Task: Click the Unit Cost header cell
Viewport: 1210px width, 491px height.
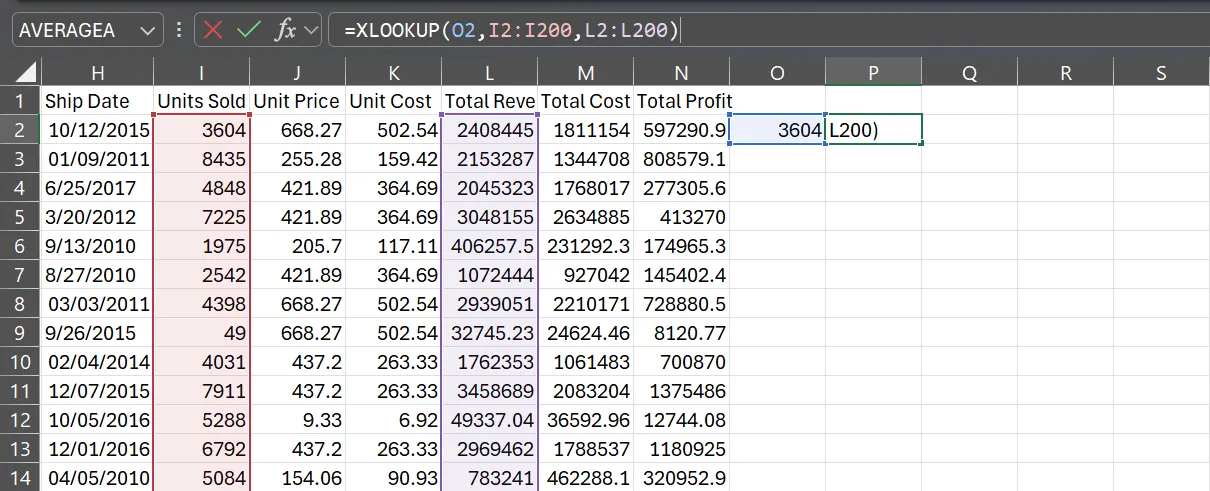Action: 393,101
